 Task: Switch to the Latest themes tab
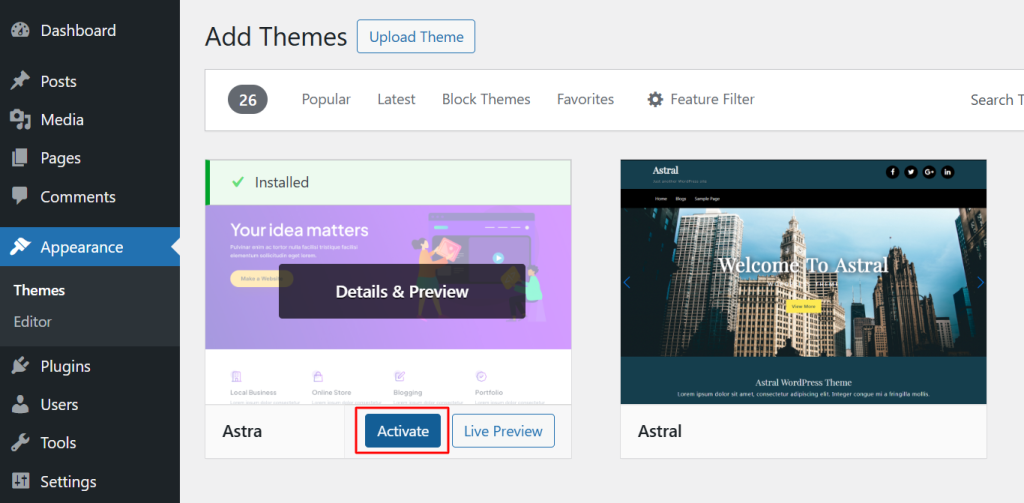[396, 99]
